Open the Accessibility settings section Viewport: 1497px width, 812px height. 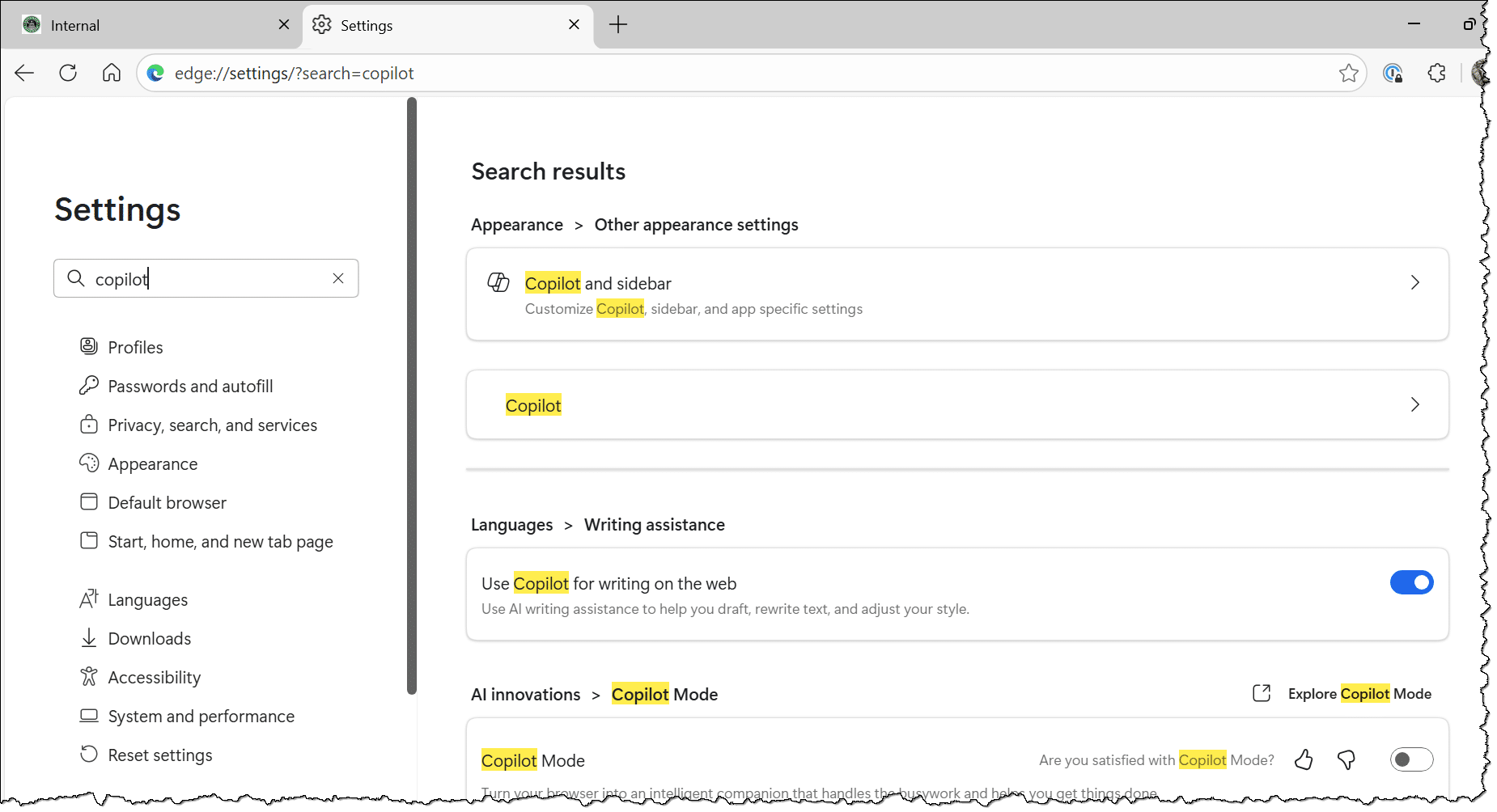click(154, 678)
